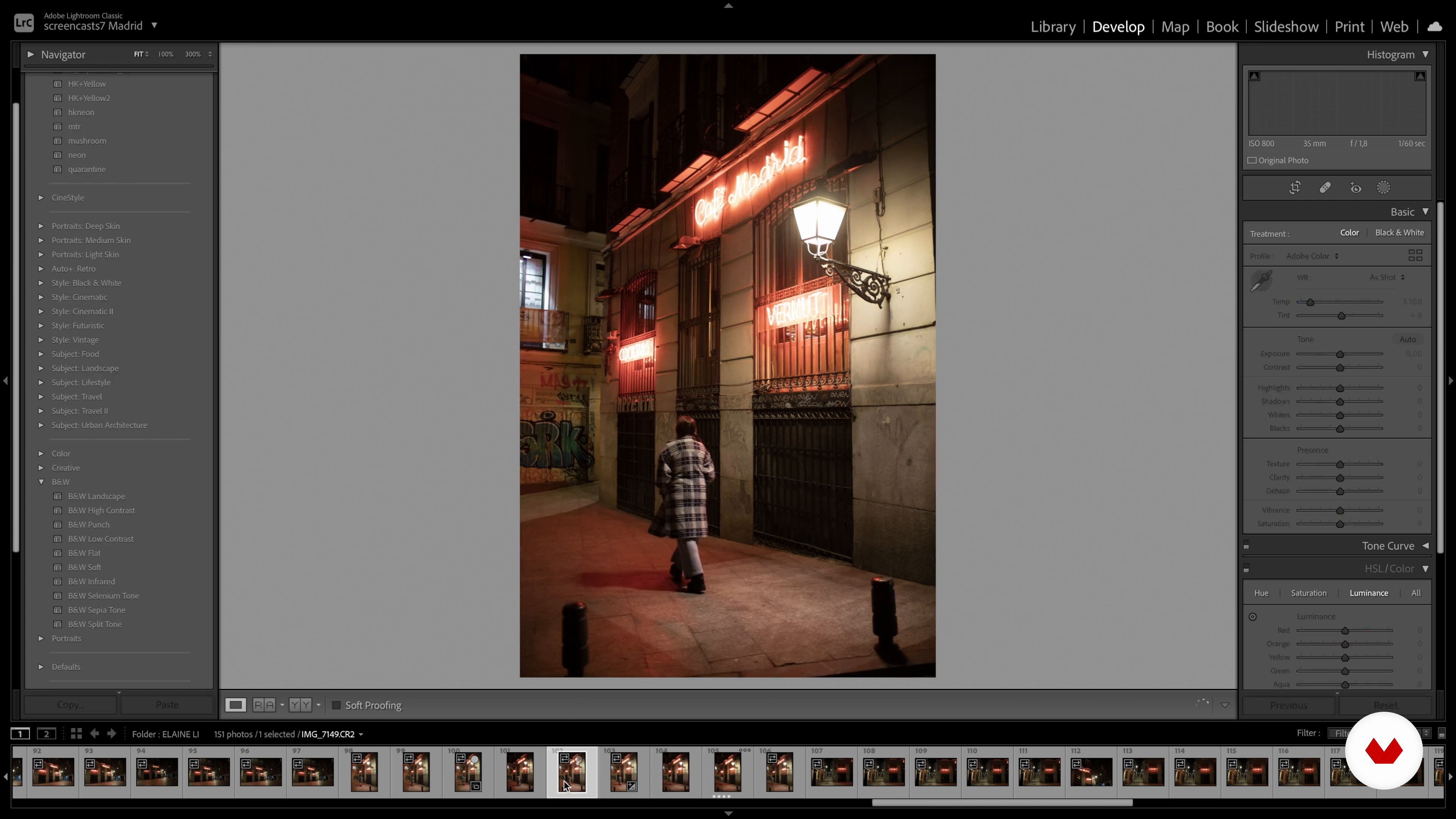Image resolution: width=1456 pixels, height=819 pixels.
Task: Set Navigator zoom to 100%
Action: [x=166, y=54]
